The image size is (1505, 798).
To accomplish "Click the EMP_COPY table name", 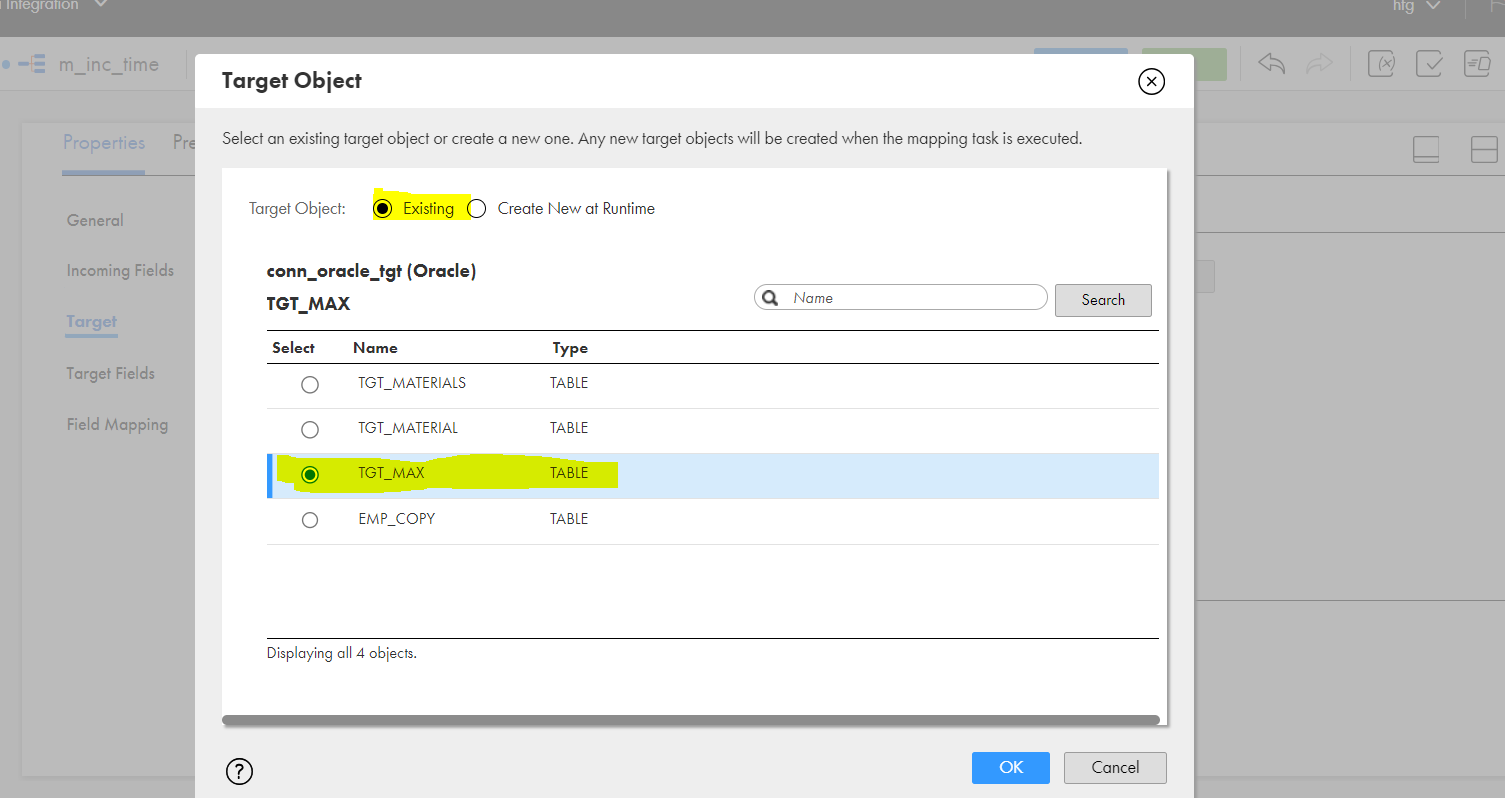I will pos(397,519).
